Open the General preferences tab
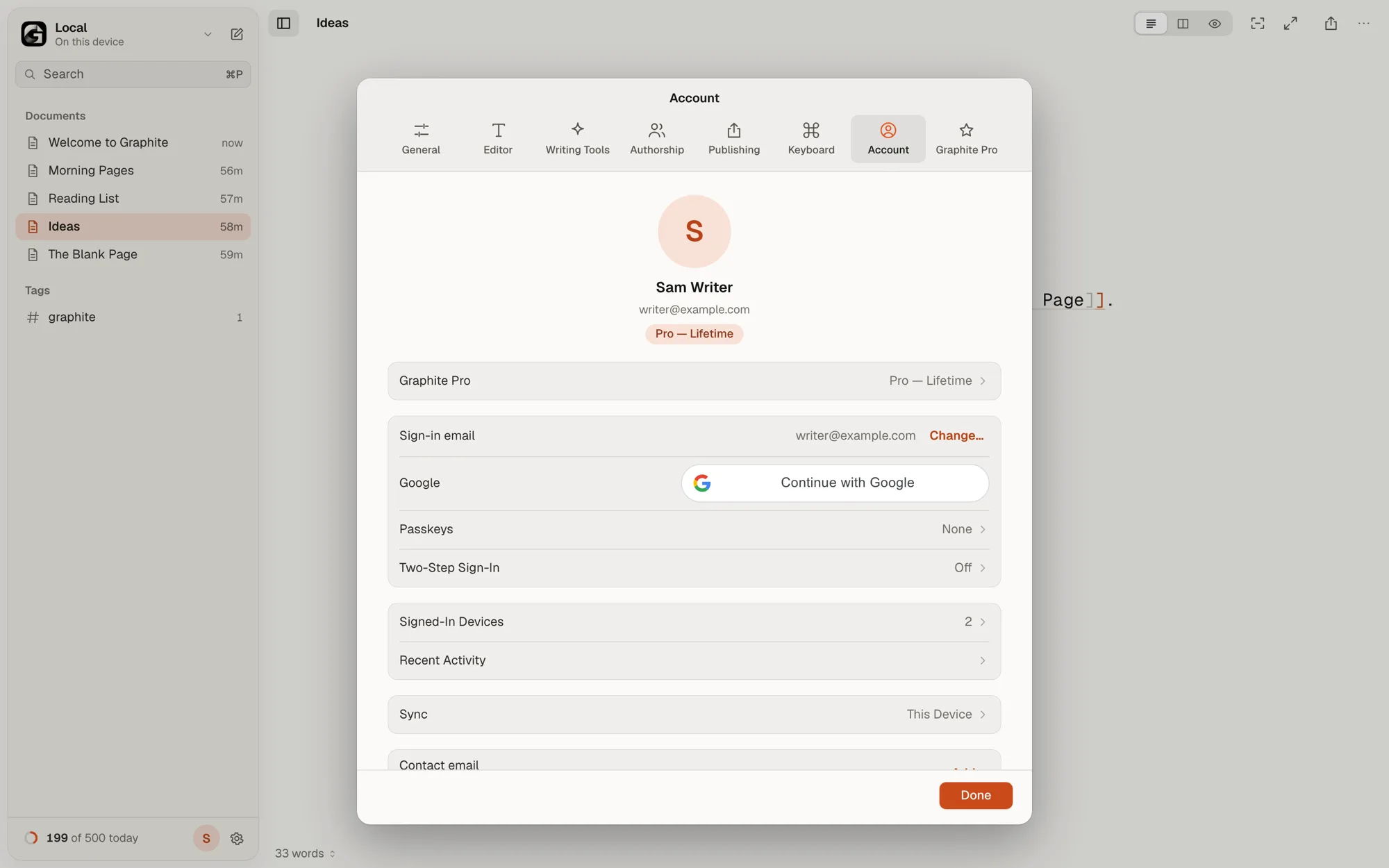The height and width of the screenshot is (868, 1389). click(x=421, y=139)
